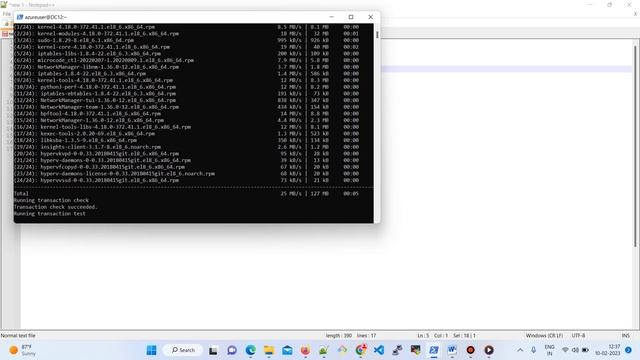Screen dimensions: 640x360
Task: Click the bpftool-4.18.0 rpm terminal line
Action: coord(187,114)
